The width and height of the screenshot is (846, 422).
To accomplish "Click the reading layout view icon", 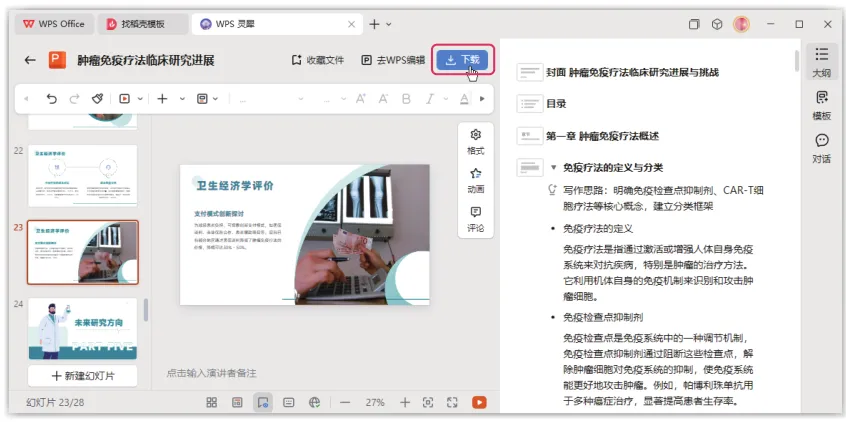I will click(x=237, y=402).
